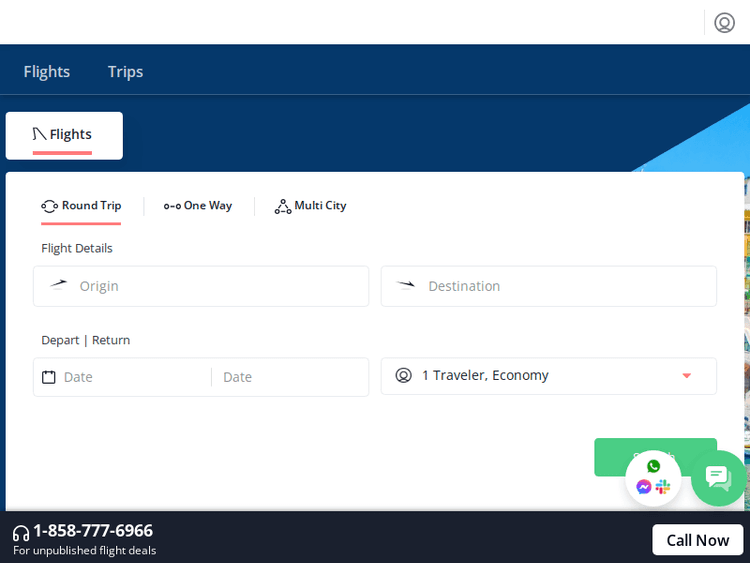Select the Multi City trip option

pyautogui.click(x=310, y=206)
